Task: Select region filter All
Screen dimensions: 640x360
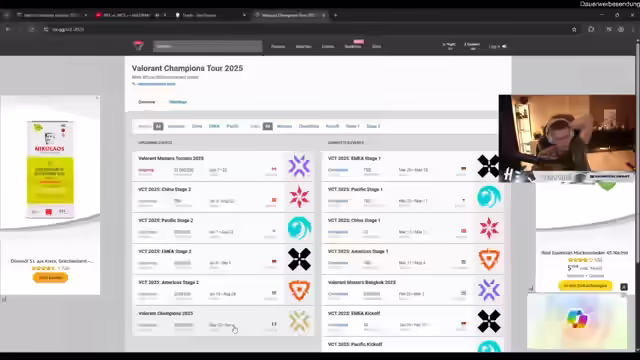Action: pos(158,126)
